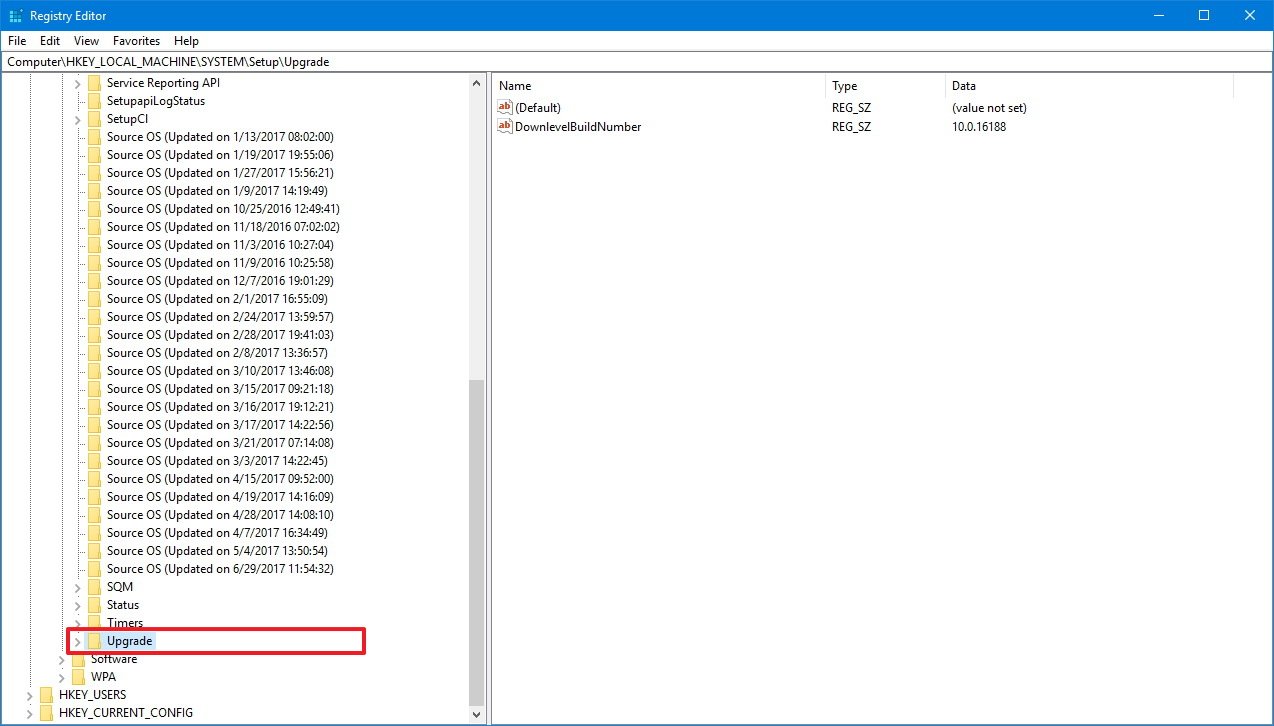Click the HKEY_USERS folder icon

pyautogui.click(x=46, y=695)
